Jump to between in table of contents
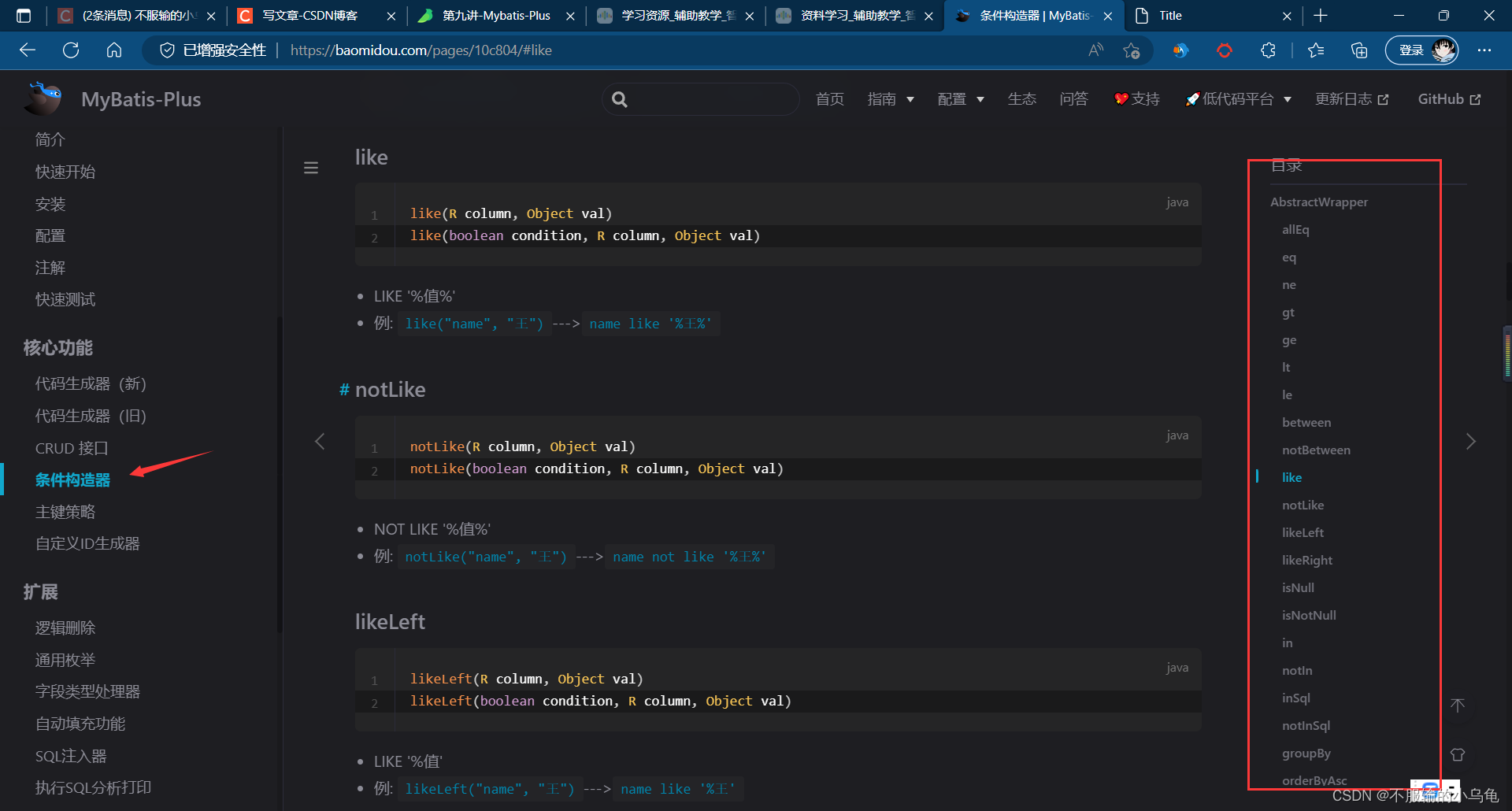This screenshot has width=1512, height=811. (x=1306, y=423)
